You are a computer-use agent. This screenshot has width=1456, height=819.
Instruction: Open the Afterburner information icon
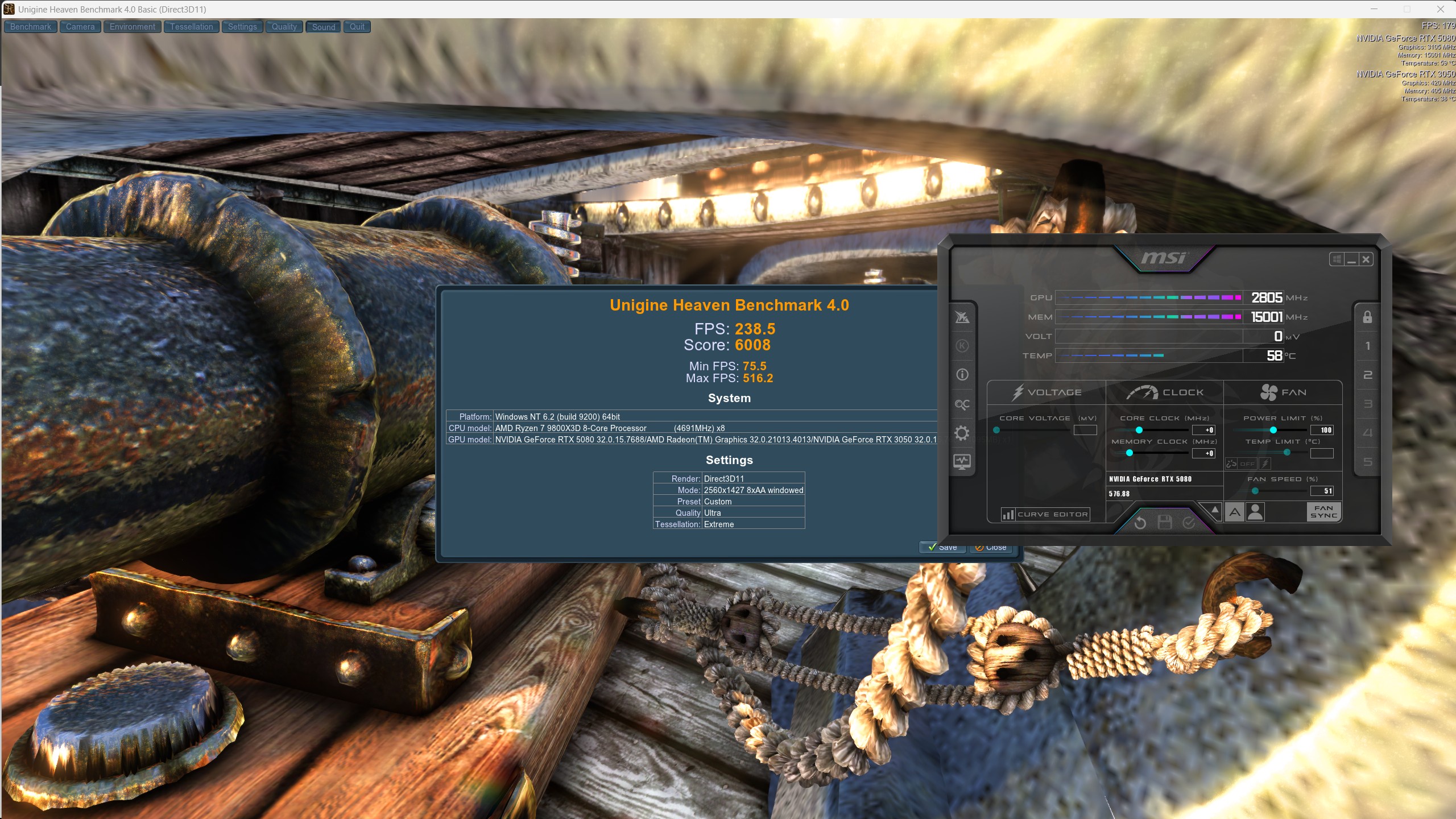[x=962, y=375]
